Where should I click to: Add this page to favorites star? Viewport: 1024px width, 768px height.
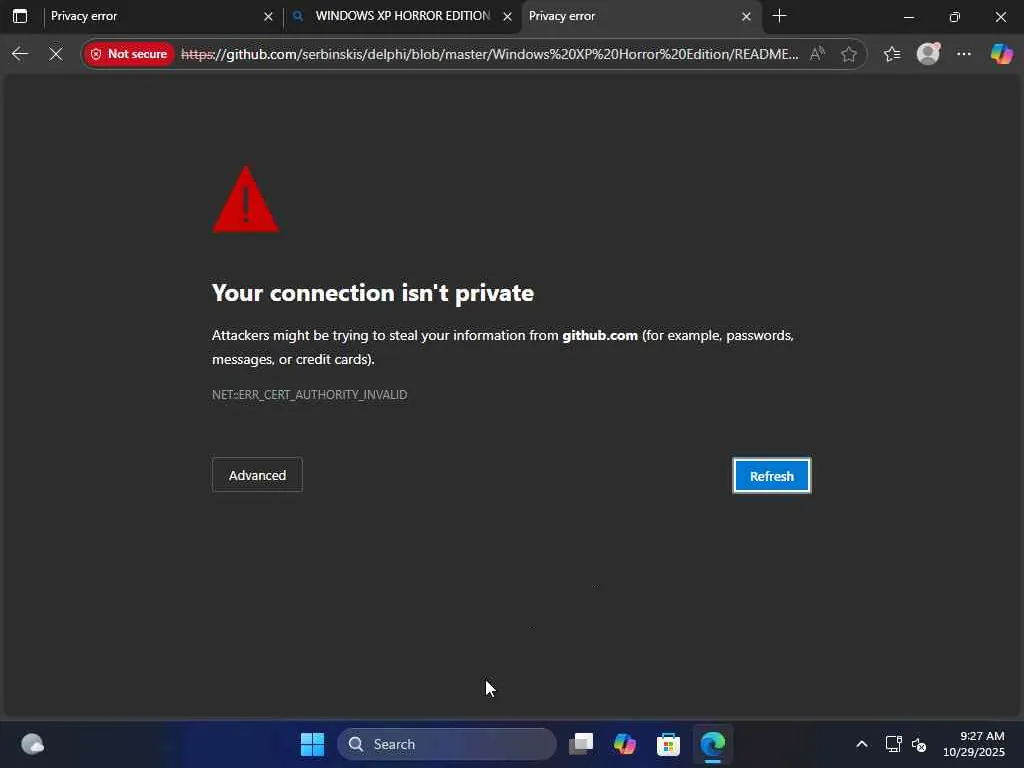click(848, 54)
